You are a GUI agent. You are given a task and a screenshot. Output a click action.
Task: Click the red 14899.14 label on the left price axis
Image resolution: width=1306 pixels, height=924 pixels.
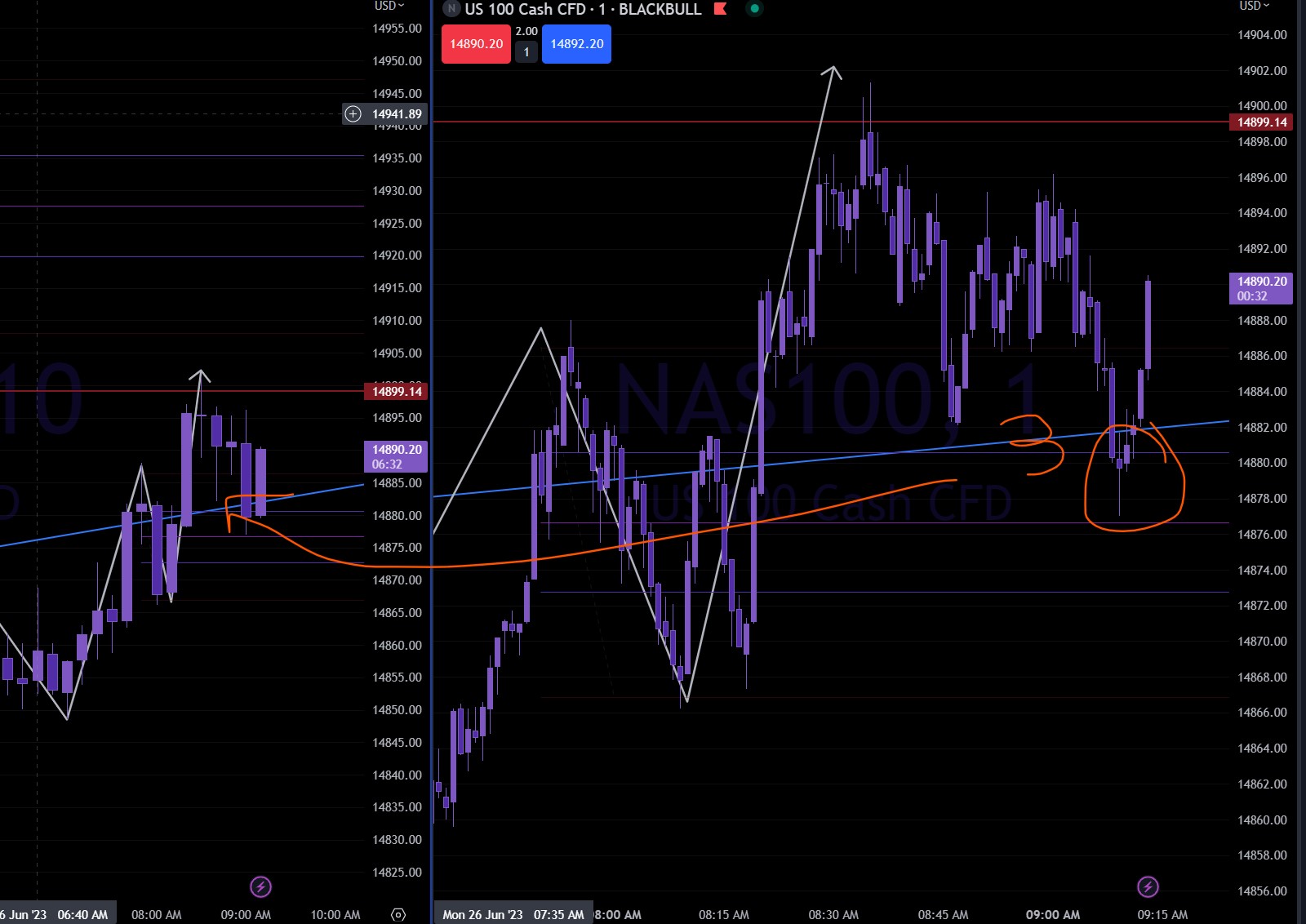(x=397, y=392)
